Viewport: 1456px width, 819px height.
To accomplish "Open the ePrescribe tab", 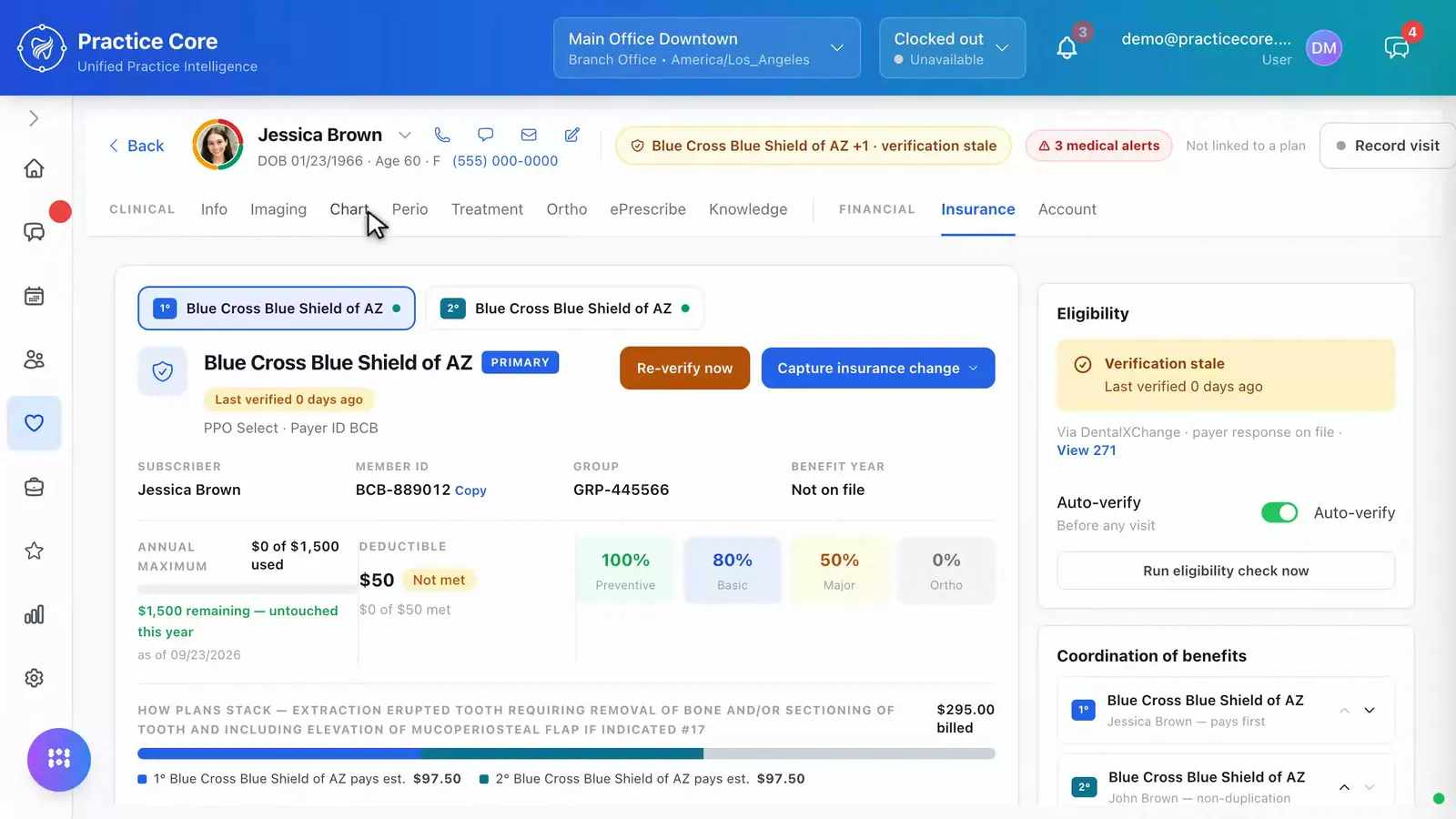I will [x=648, y=209].
